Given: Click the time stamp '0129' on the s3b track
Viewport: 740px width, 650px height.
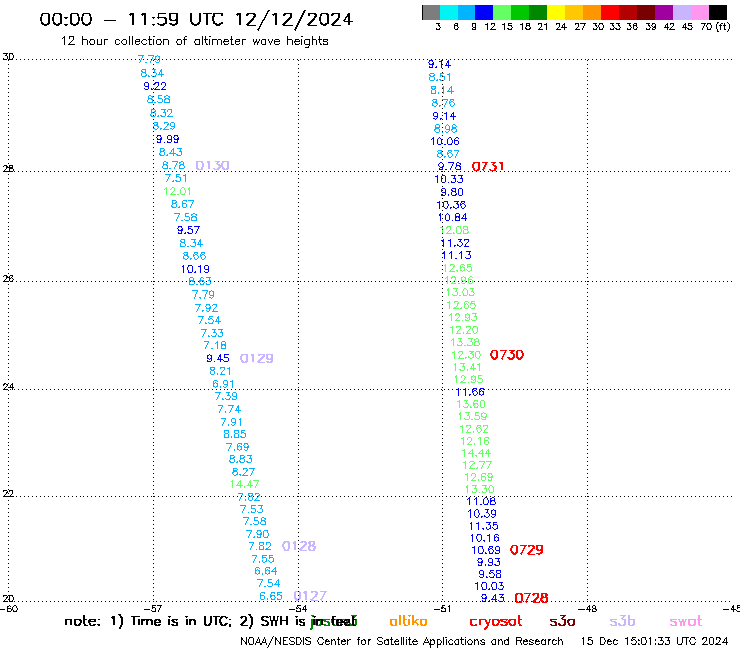Looking at the screenshot, I should point(256,358).
